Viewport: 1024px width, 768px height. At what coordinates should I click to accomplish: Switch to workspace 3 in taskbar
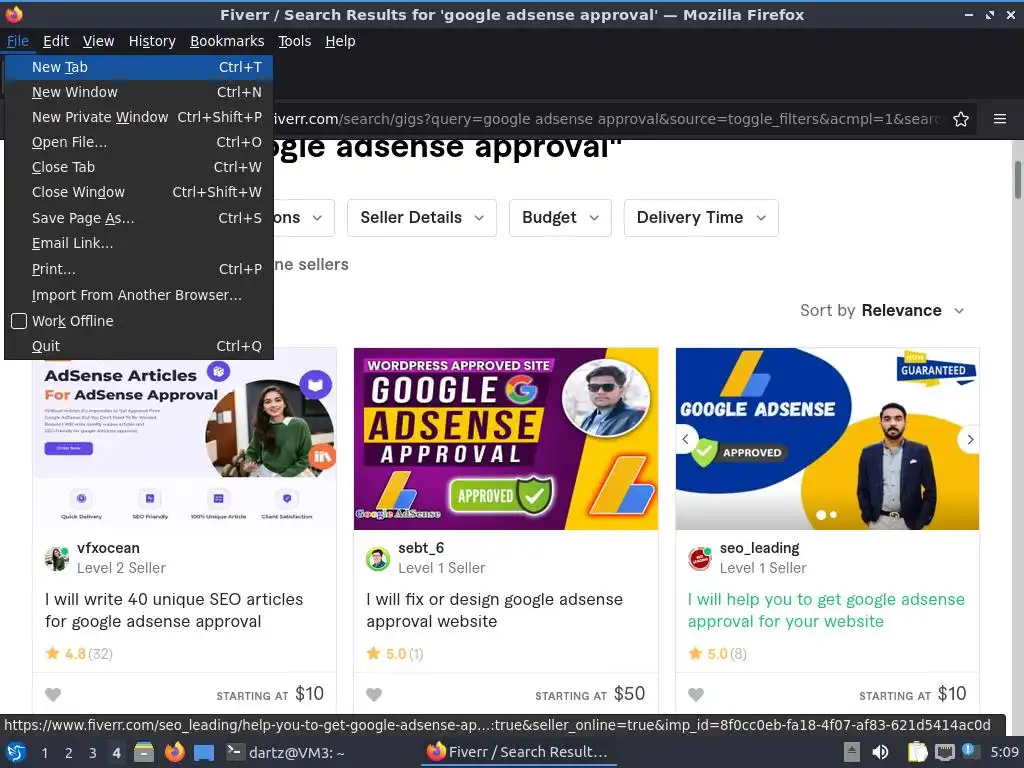[93, 753]
